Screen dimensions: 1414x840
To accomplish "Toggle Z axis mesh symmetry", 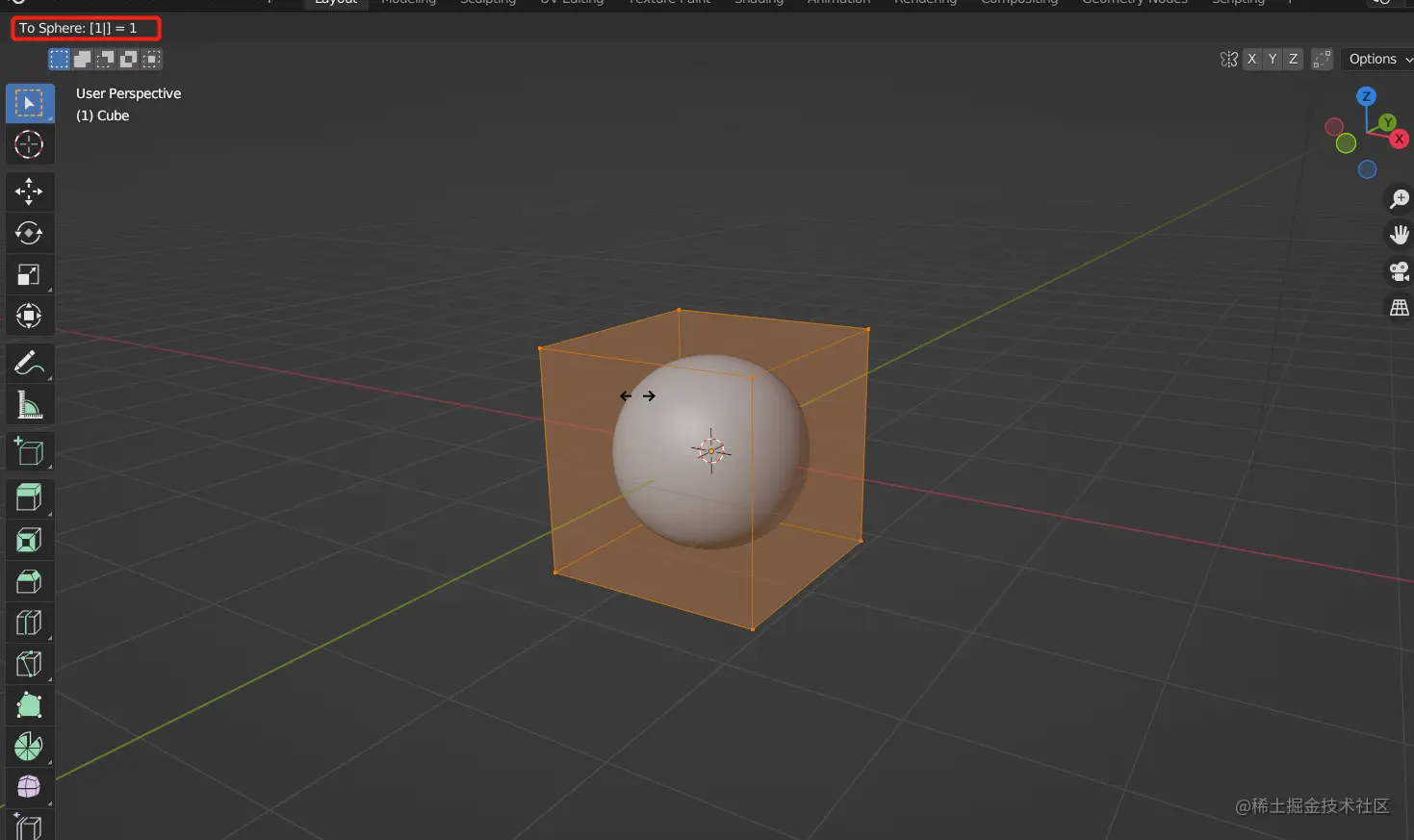I will tap(1294, 60).
